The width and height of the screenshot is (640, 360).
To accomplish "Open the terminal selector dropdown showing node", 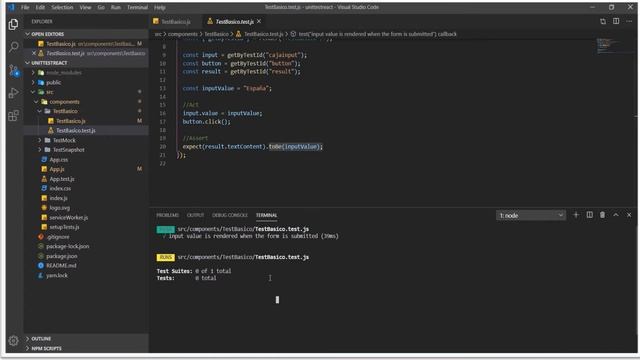I will click(531, 215).
